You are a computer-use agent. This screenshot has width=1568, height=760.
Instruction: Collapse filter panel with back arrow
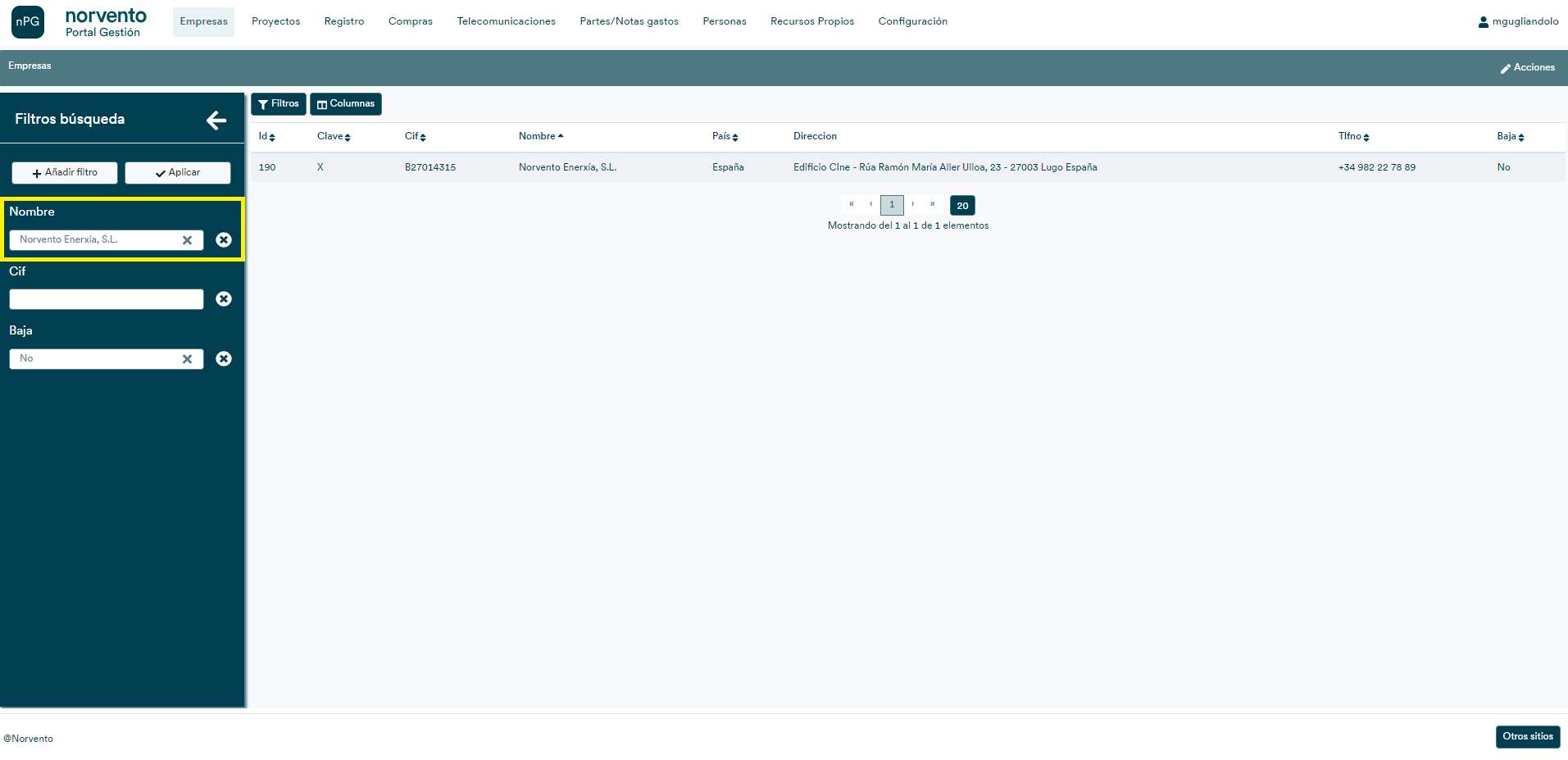216,121
